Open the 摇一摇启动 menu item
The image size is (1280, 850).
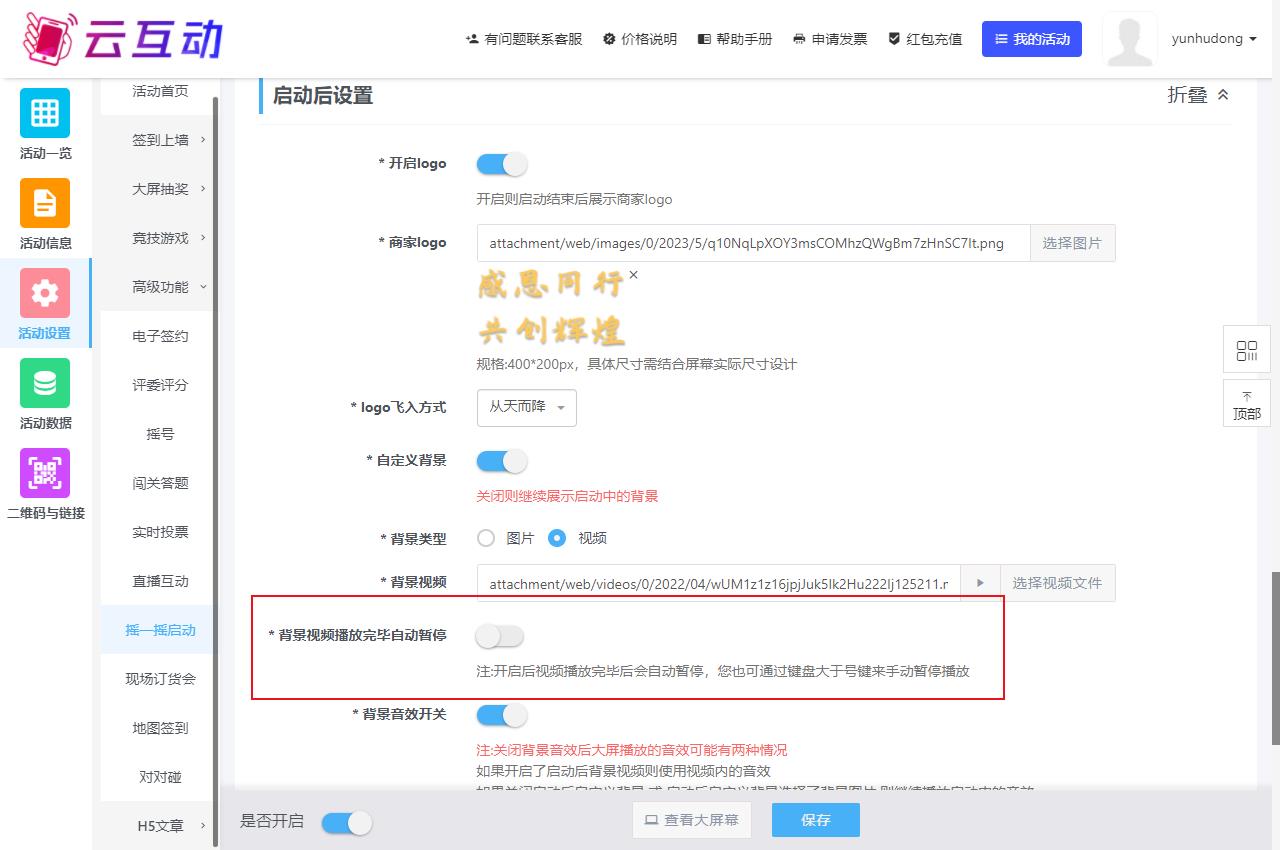coord(160,630)
